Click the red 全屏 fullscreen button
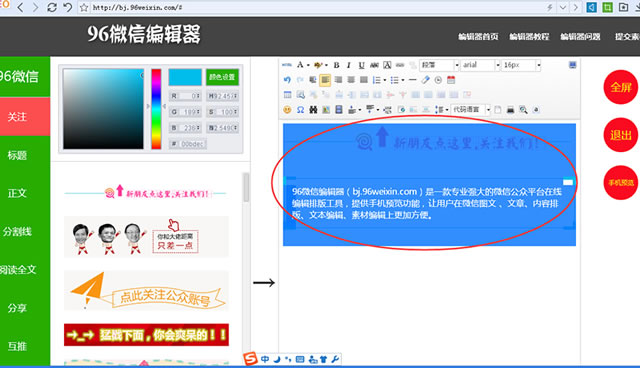The width and height of the screenshot is (640, 368). tap(620, 87)
